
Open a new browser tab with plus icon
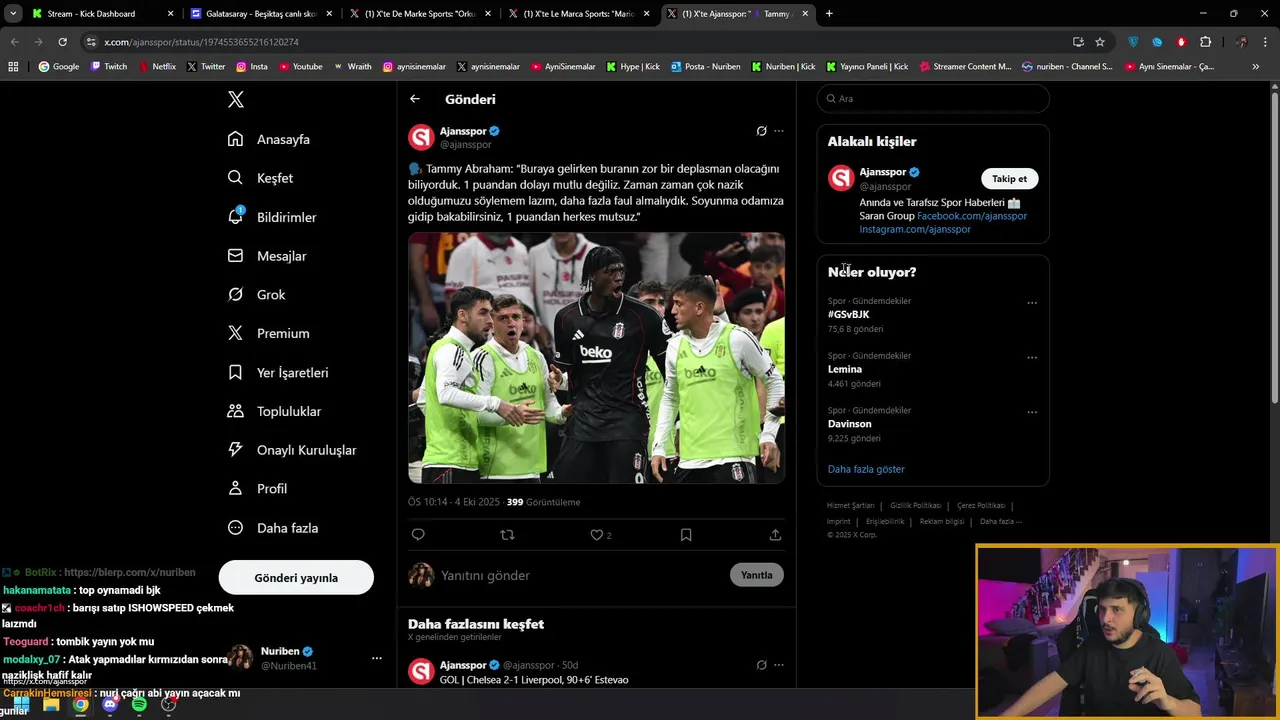[x=829, y=14]
